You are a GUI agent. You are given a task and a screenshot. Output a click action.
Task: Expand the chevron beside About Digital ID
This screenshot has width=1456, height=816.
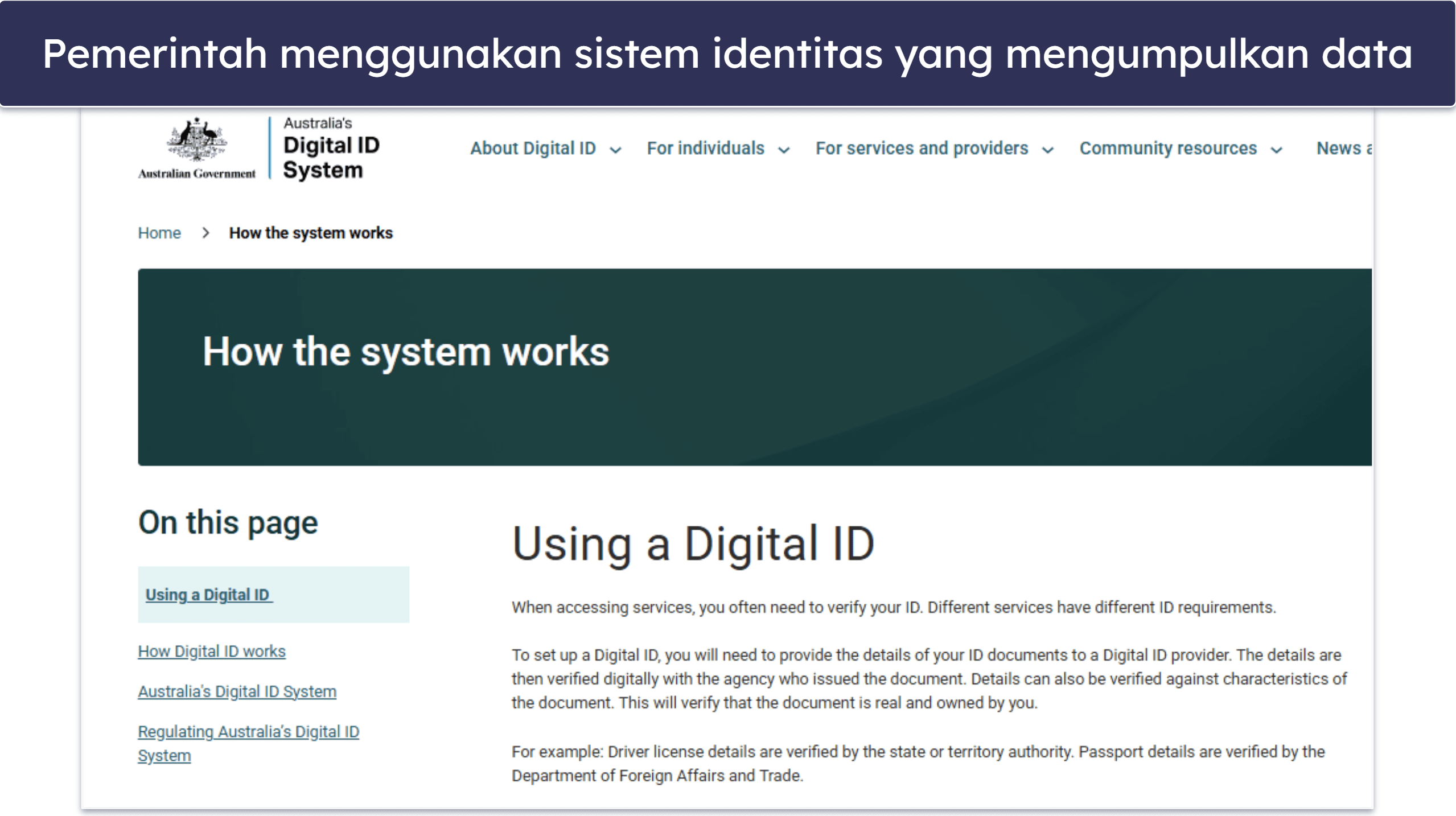615,150
